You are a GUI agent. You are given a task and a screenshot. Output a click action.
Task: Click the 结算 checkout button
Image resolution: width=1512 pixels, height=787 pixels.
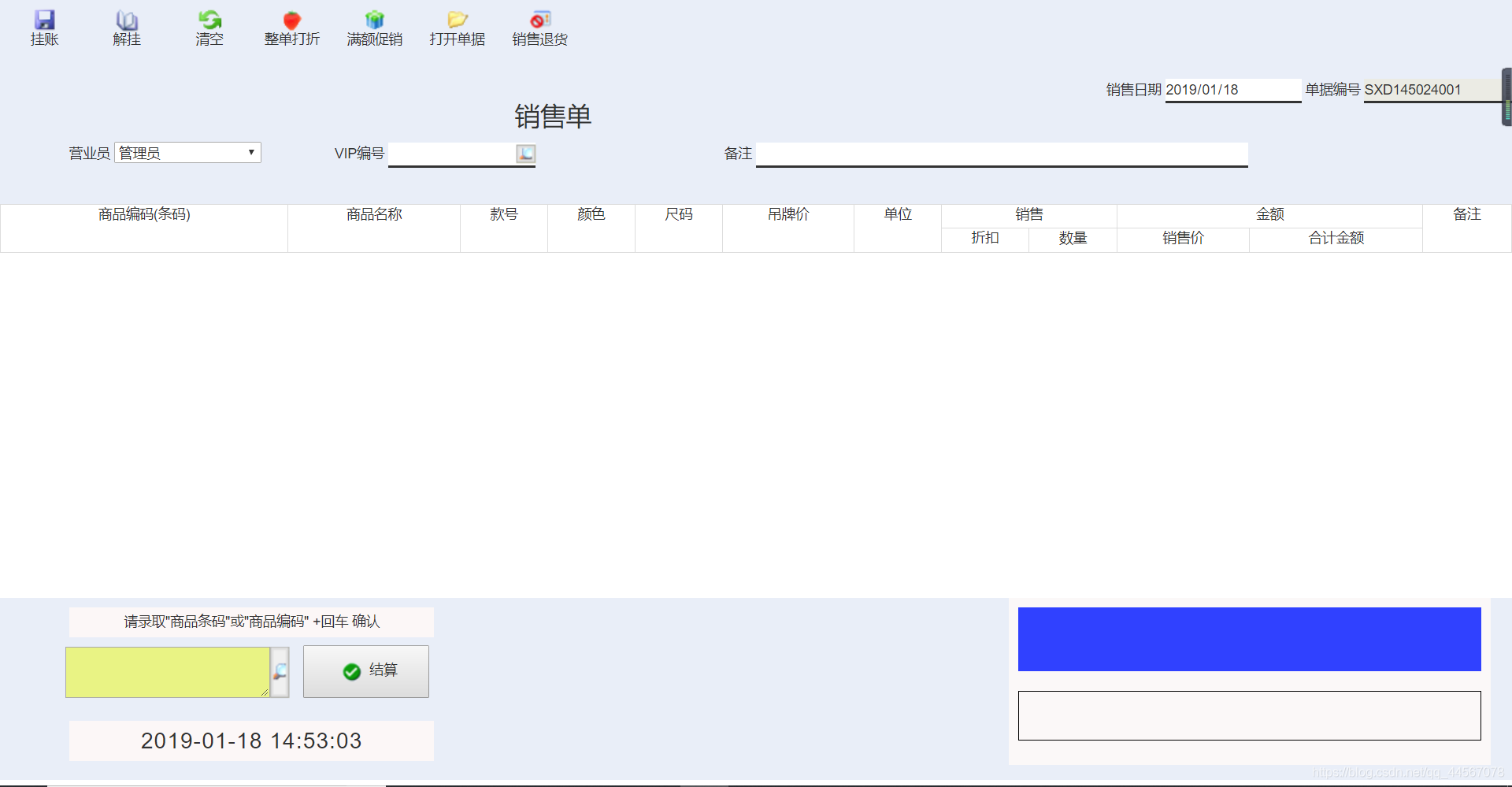point(366,671)
